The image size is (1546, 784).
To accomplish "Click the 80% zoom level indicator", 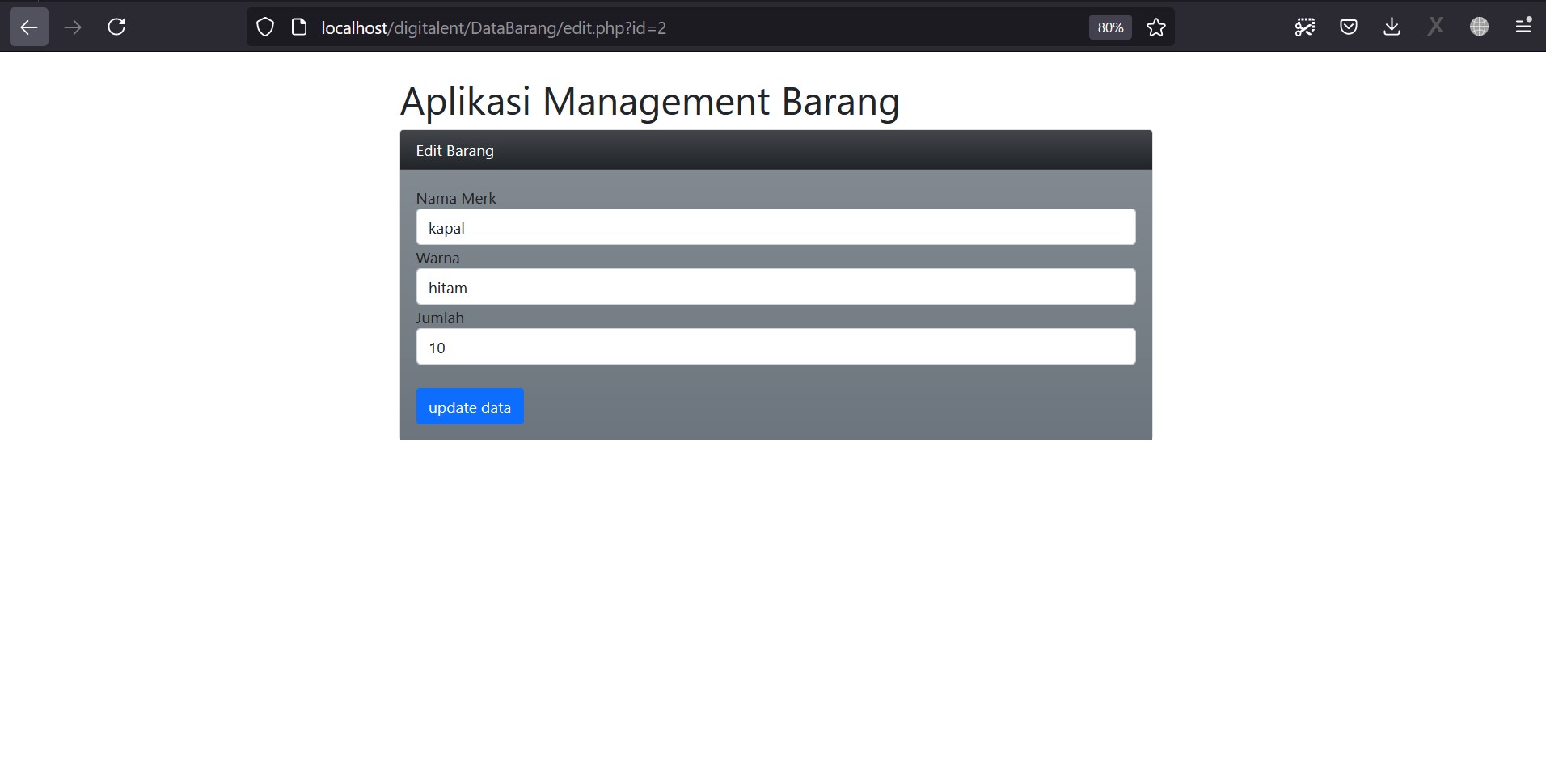I will pos(1110,27).
